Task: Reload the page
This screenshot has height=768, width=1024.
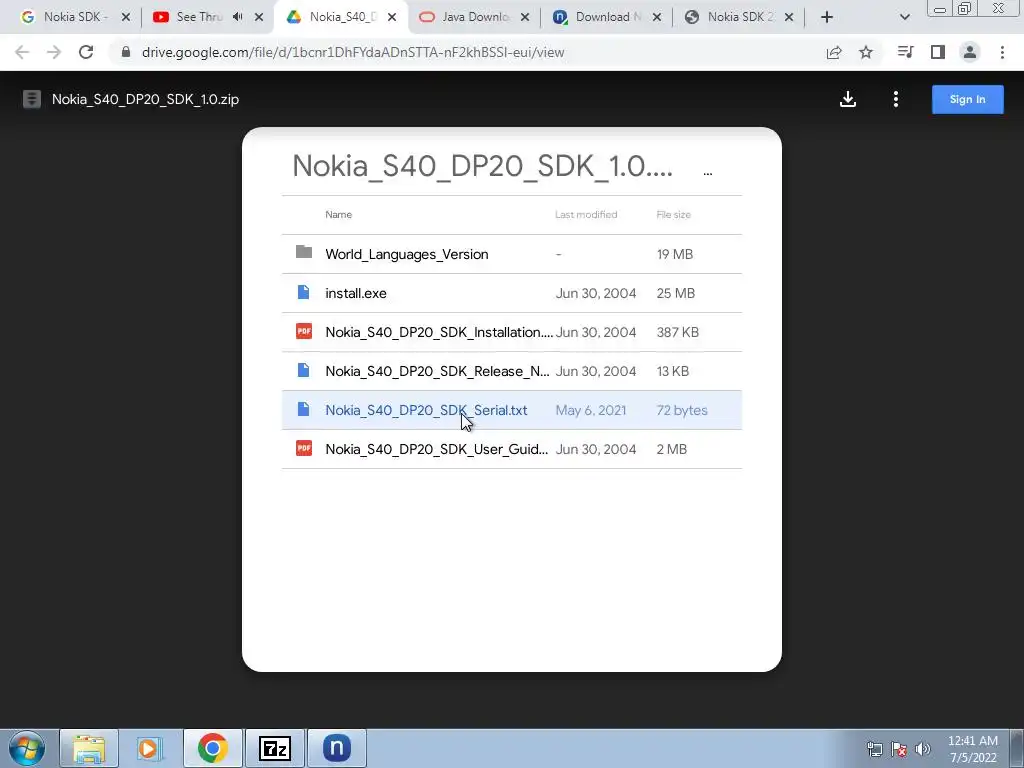Action: coord(86,52)
